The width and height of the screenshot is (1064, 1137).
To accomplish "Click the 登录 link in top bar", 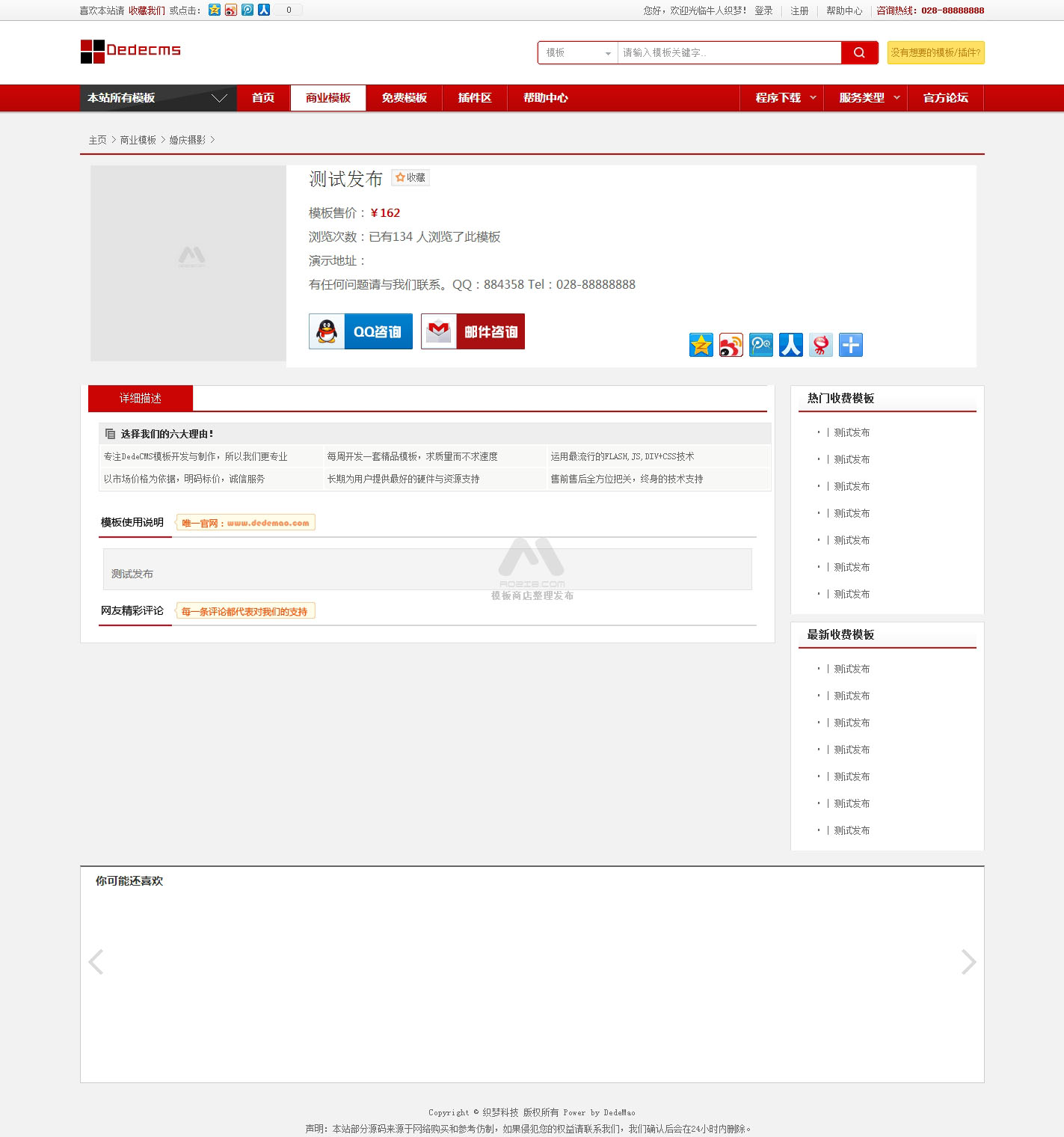I will 763,10.
